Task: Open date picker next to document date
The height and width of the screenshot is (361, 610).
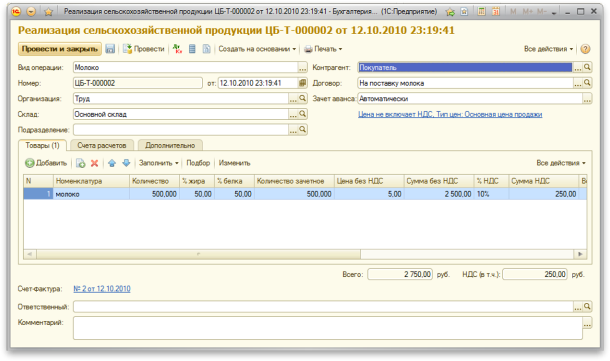Action: point(302,83)
